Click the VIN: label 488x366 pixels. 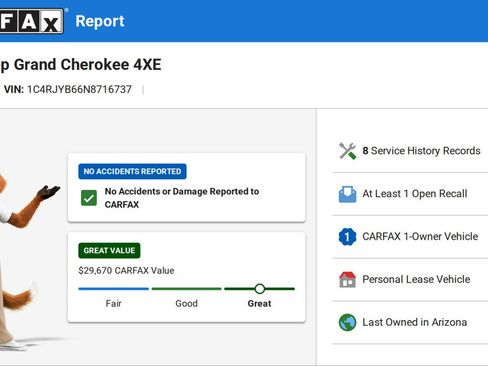14,89
